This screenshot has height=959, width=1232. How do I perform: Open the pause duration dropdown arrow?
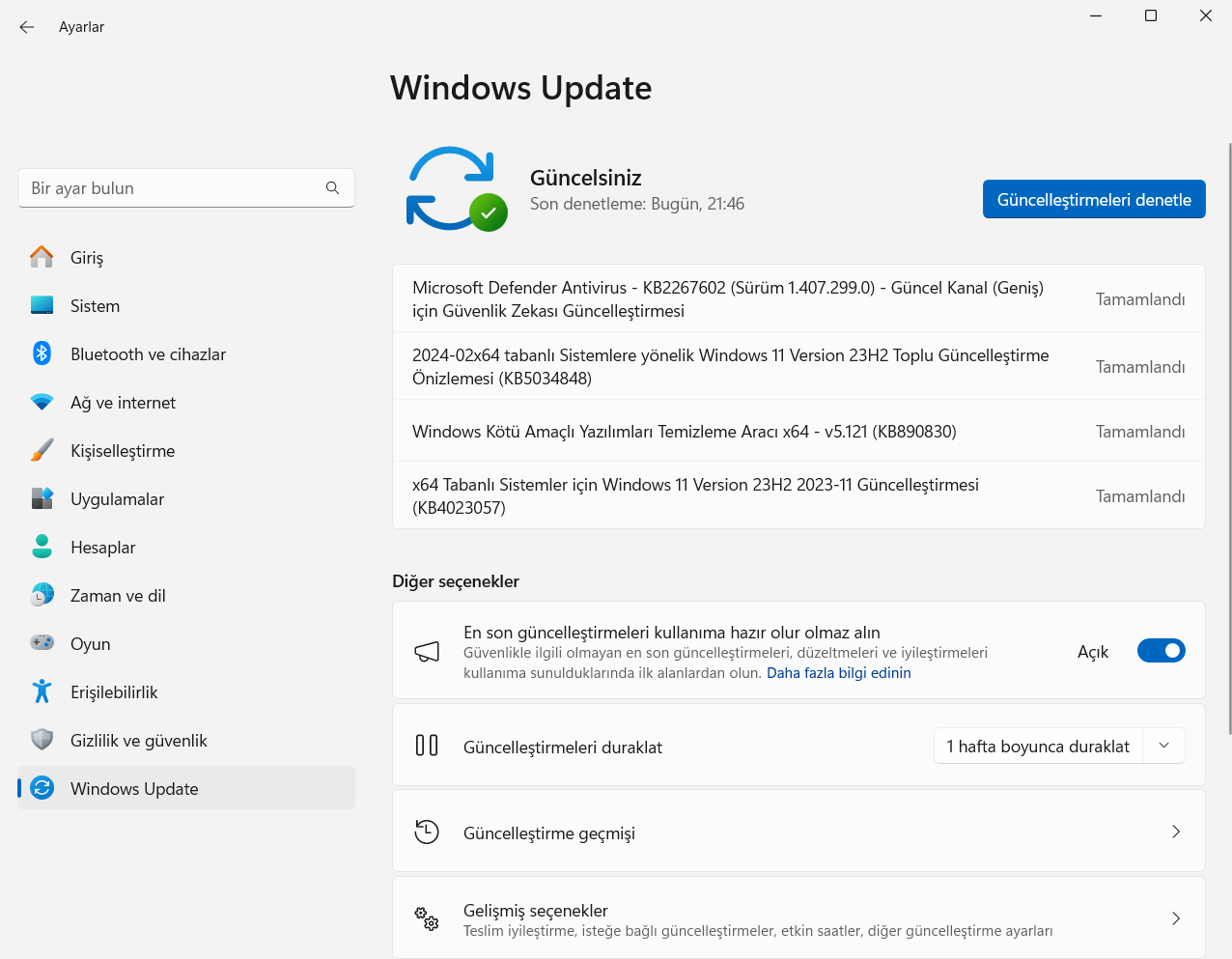point(1163,746)
